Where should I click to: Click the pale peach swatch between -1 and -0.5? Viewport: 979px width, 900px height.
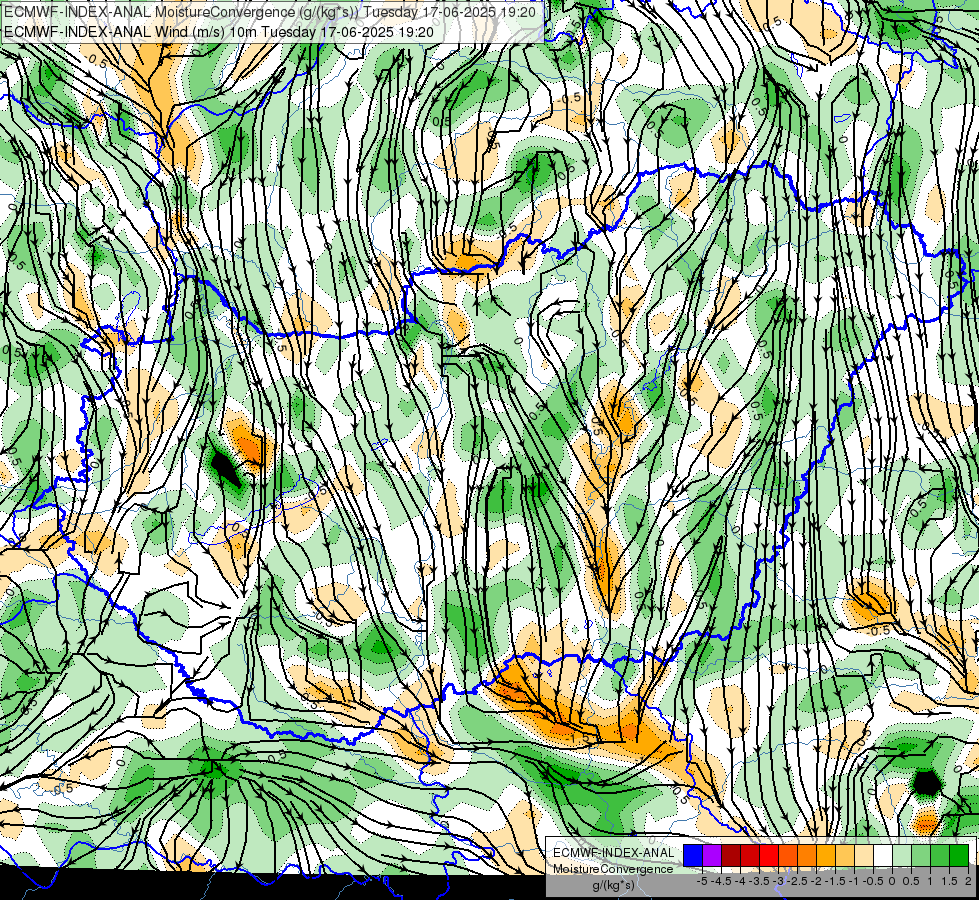click(x=864, y=856)
